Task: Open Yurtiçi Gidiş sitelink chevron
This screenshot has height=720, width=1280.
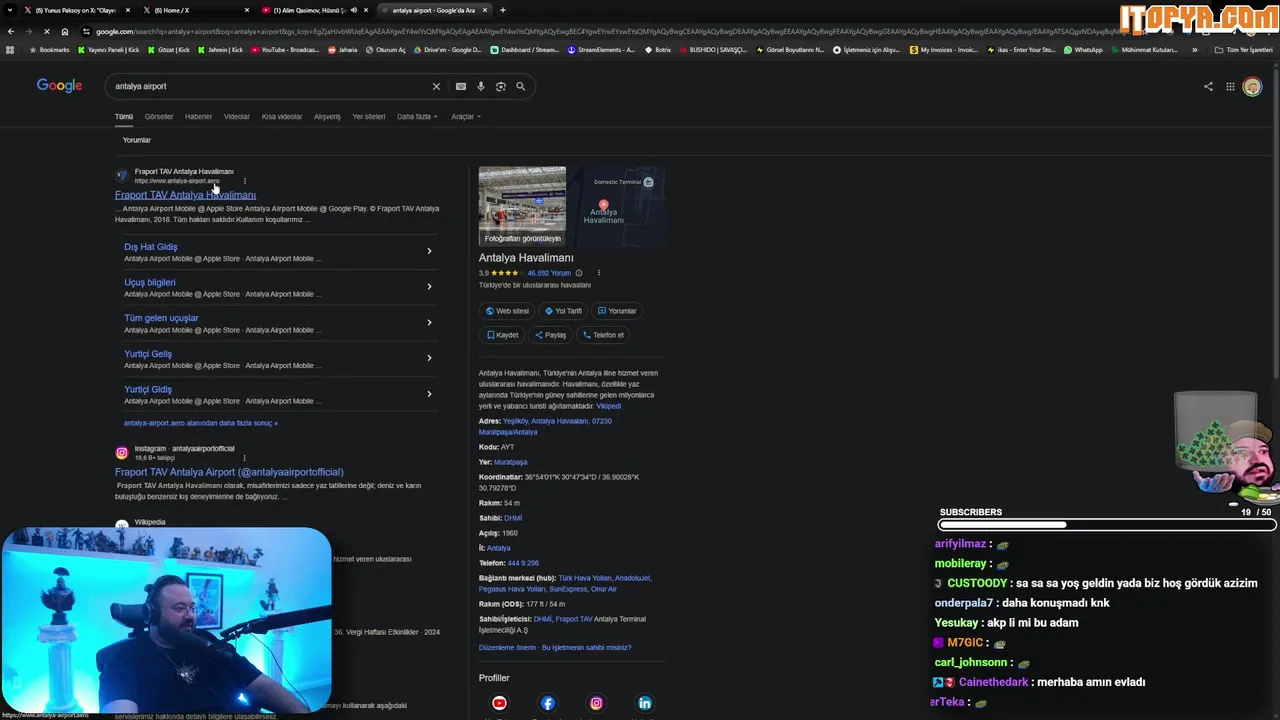Action: click(429, 394)
